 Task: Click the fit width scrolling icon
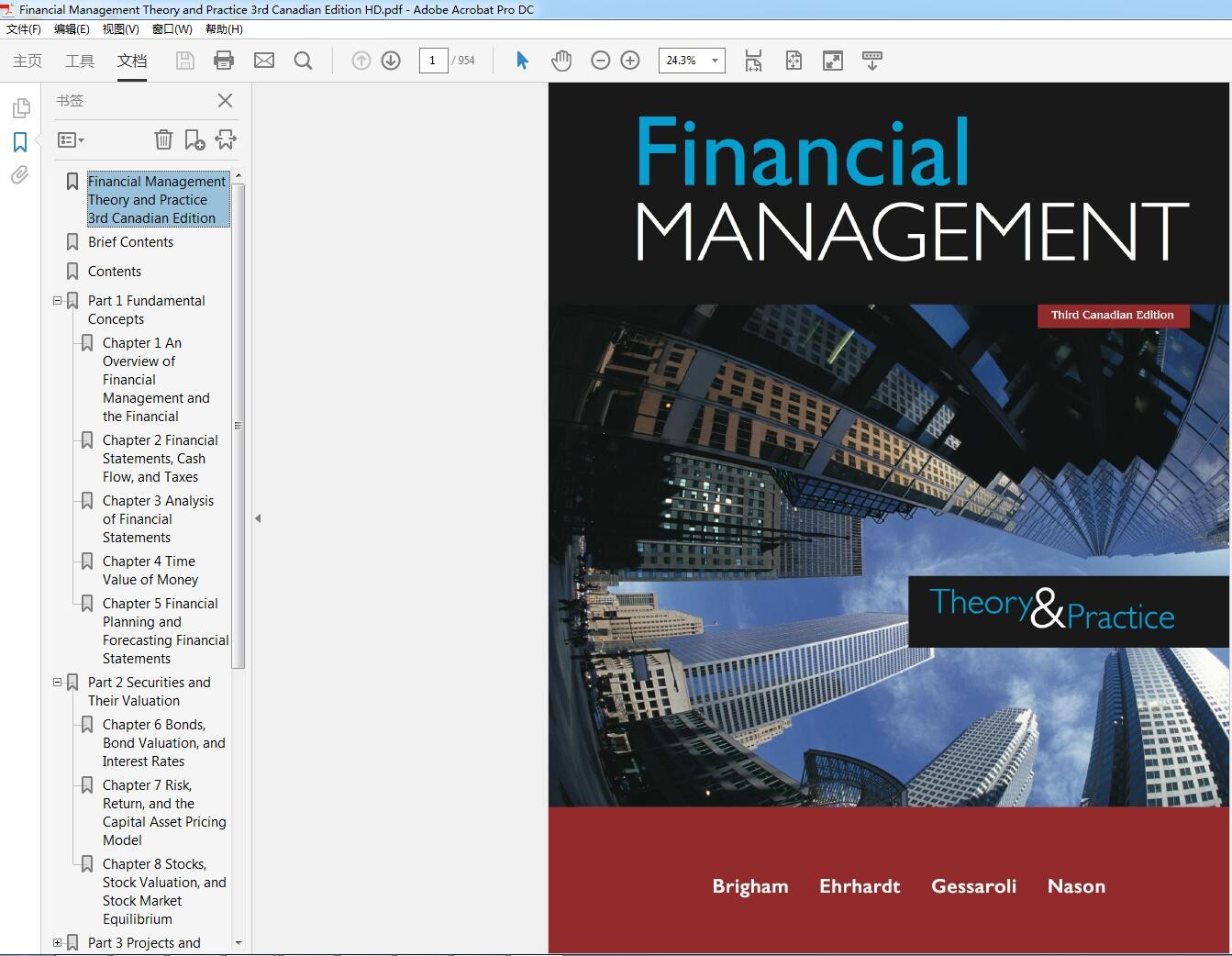pyautogui.click(x=753, y=61)
